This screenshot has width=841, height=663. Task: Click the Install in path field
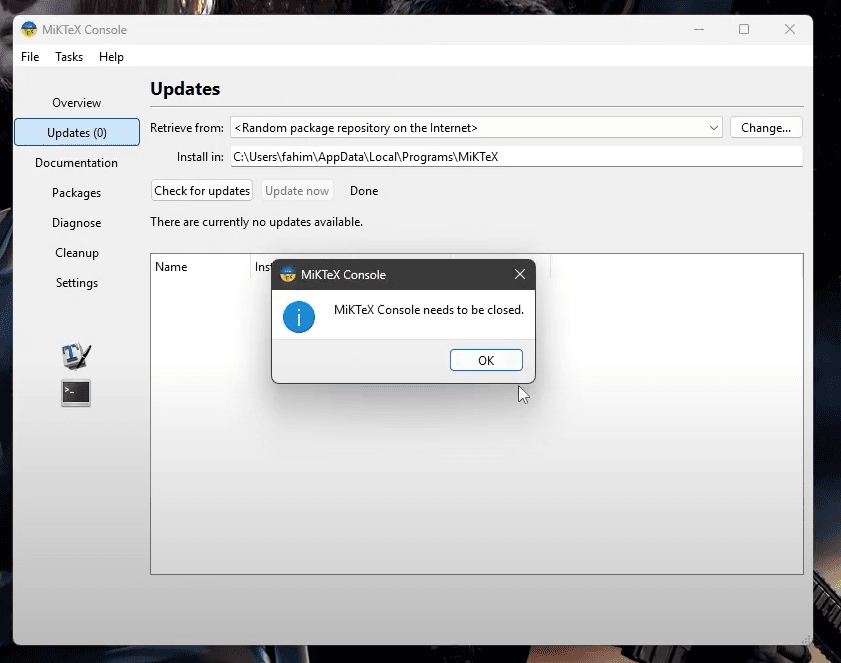[517, 157]
